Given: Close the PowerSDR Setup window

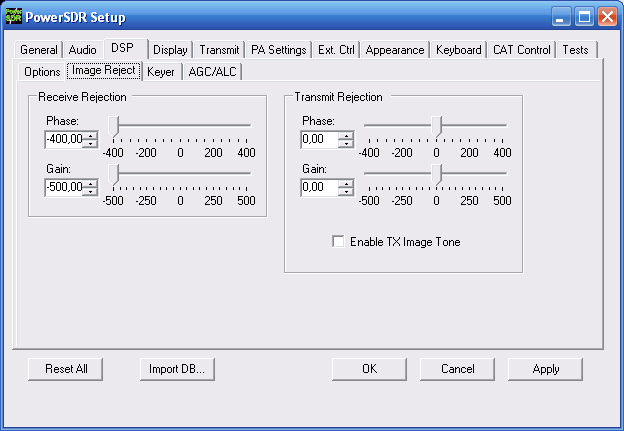Looking at the screenshot, I should tap(607, 15).
